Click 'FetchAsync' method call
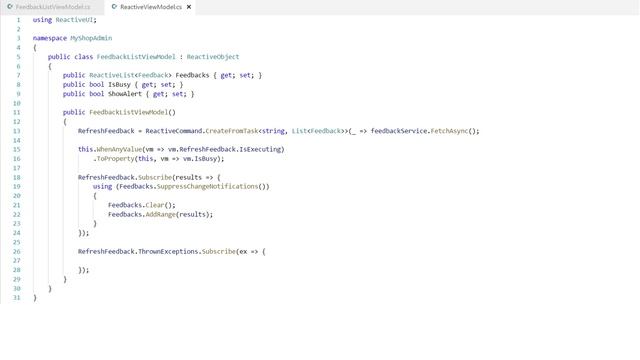Screen dimensions: 640x360 (449, 131)
